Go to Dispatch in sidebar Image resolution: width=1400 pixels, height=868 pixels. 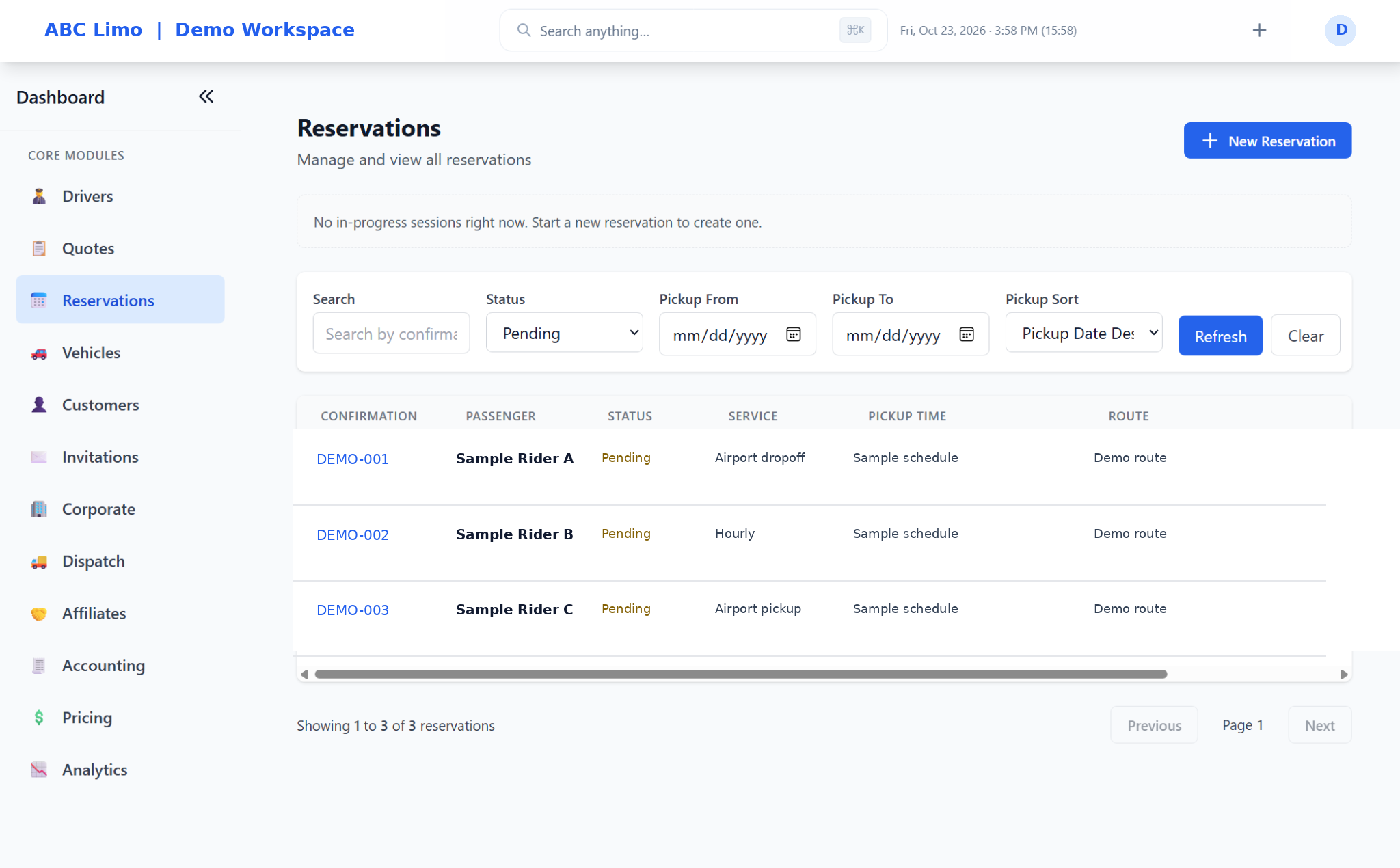(120, 561)
